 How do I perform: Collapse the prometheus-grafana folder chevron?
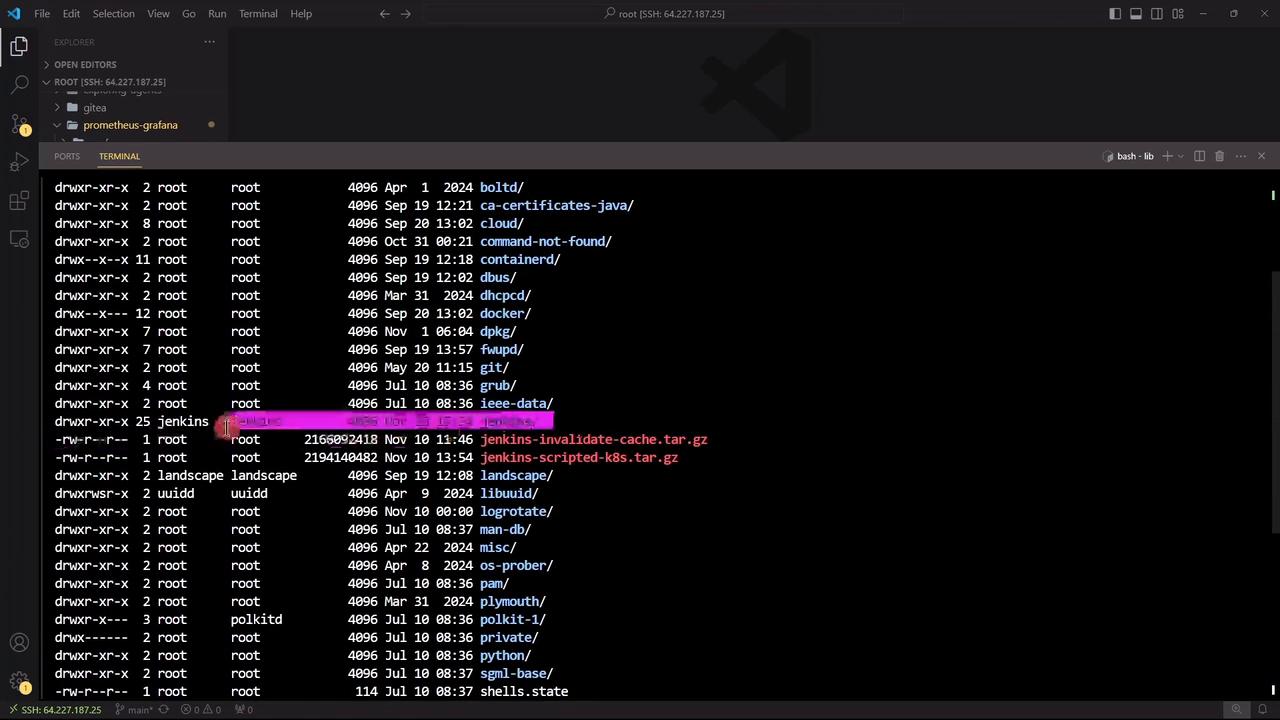point(58,125)
